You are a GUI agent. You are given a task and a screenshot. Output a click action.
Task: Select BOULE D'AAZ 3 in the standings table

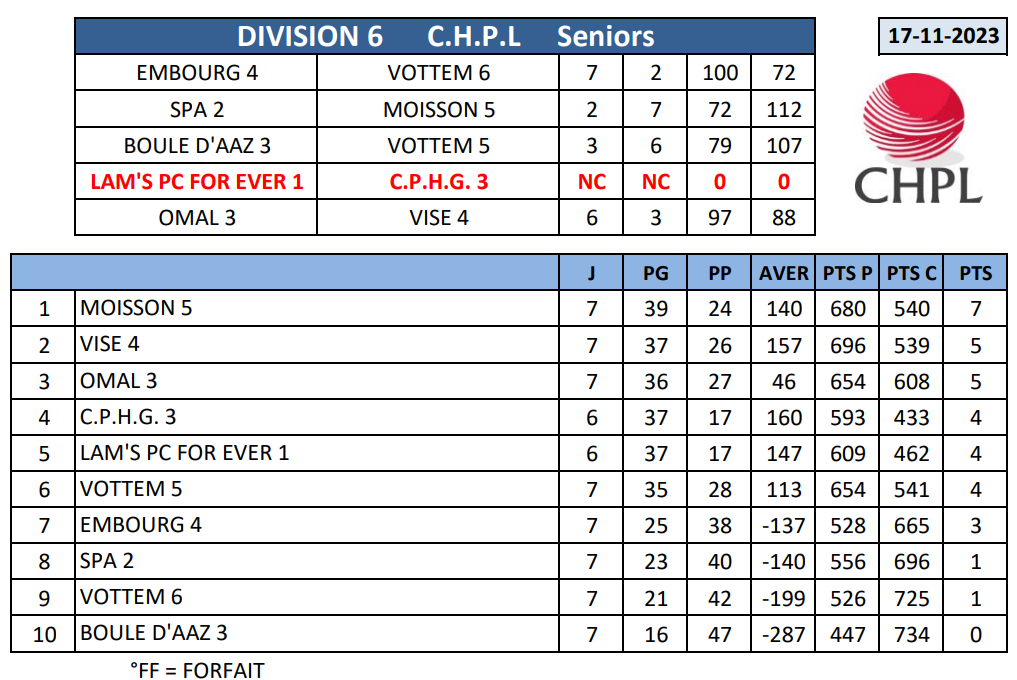pyautogui.click(x=154, y=633)
